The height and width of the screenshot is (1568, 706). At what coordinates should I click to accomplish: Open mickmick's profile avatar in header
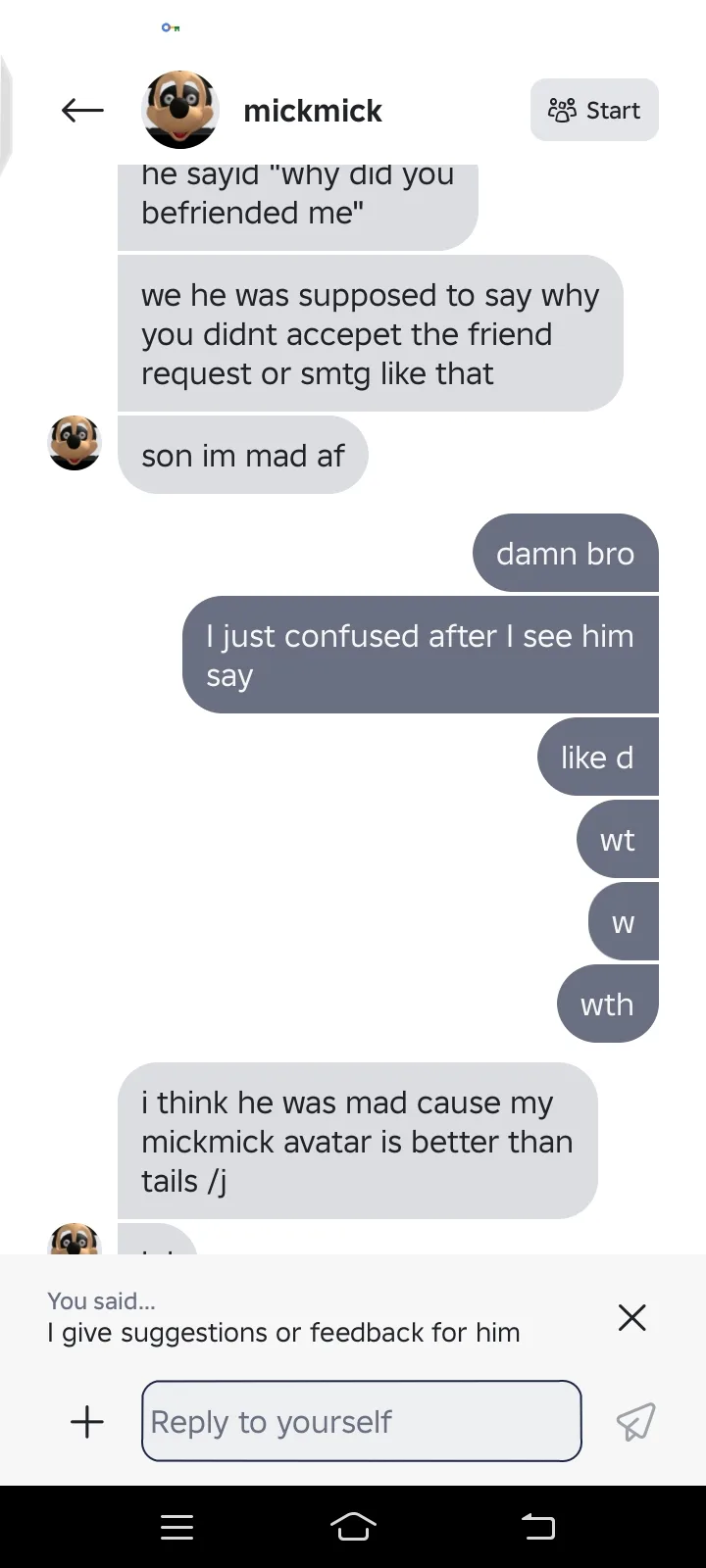pyautogui.click(x=180, y=110)
